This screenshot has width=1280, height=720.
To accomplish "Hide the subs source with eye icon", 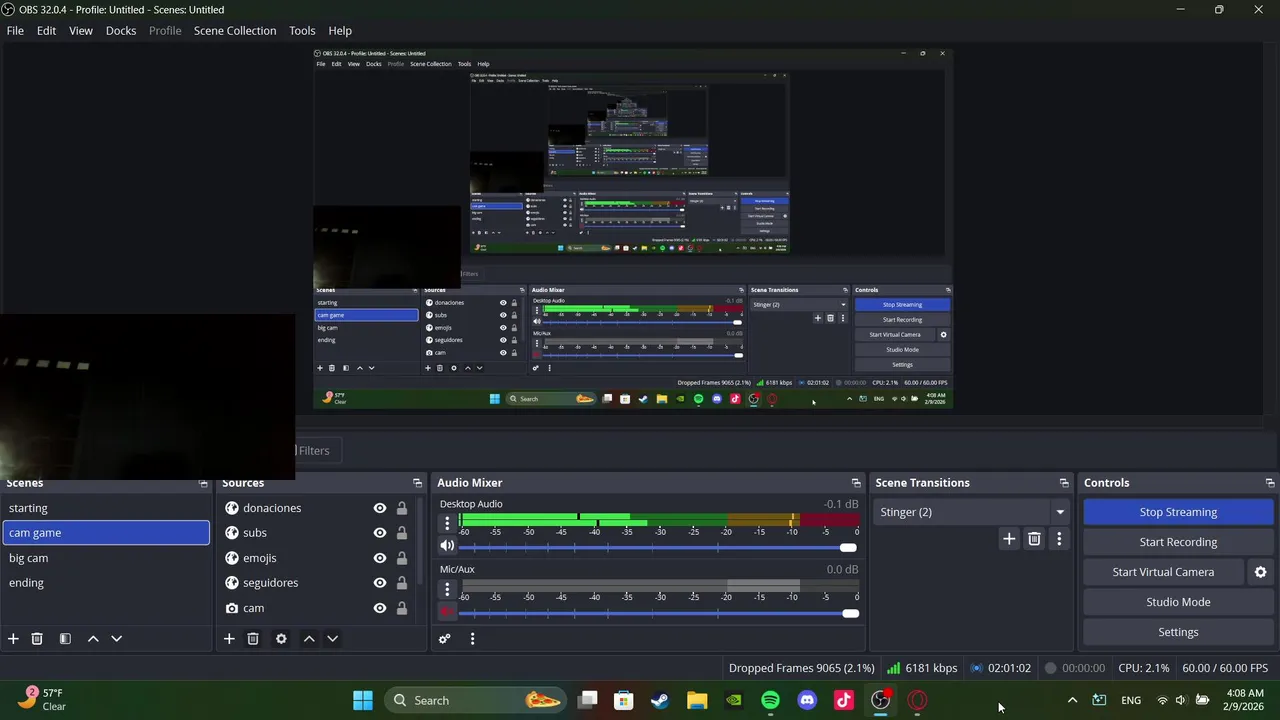I will pos(380,533).
